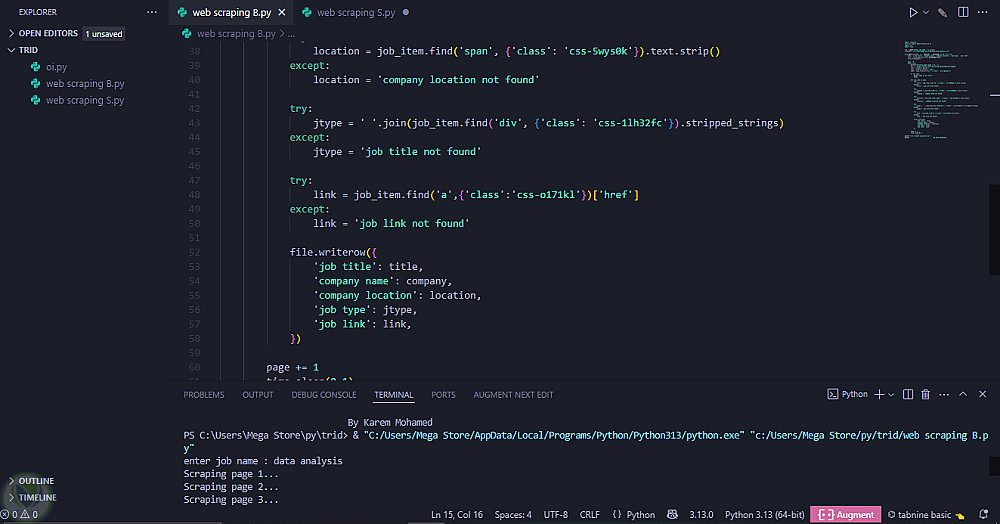Run the Python file with the play icon
The height and width of the screenshot is (524, 1000).
point(913,12)
